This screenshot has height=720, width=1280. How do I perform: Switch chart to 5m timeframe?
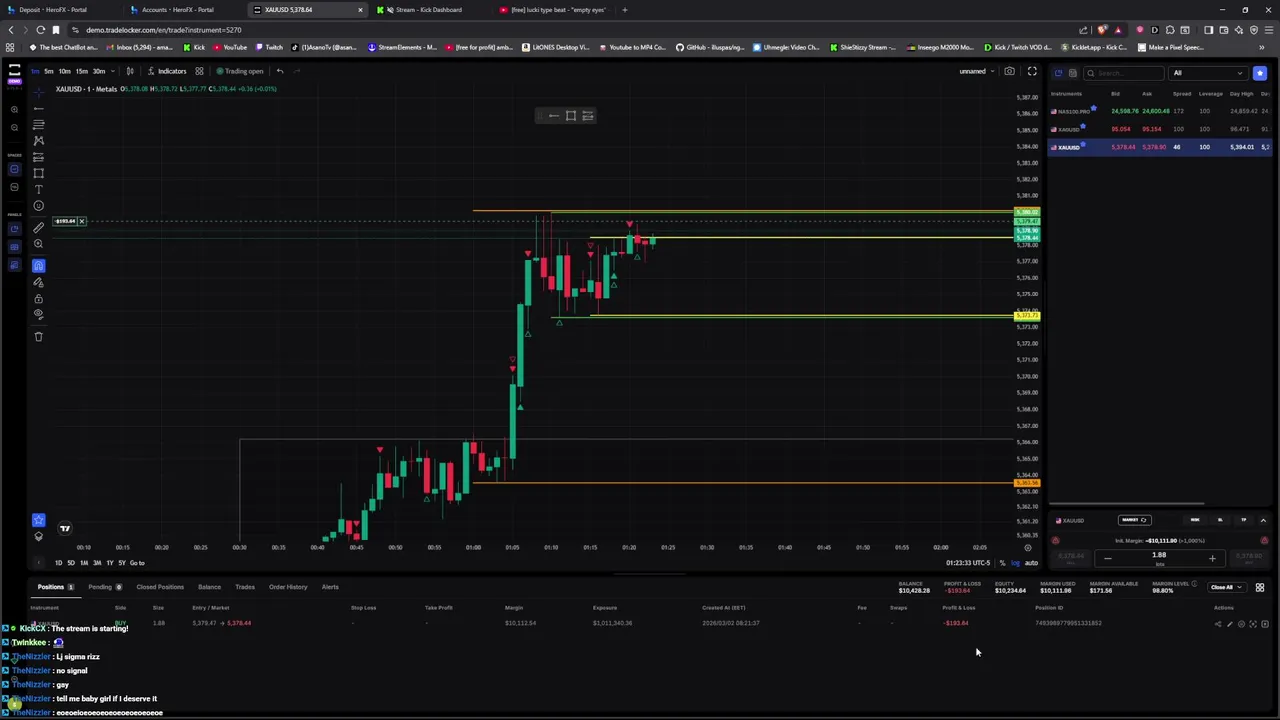click(49, 71)
